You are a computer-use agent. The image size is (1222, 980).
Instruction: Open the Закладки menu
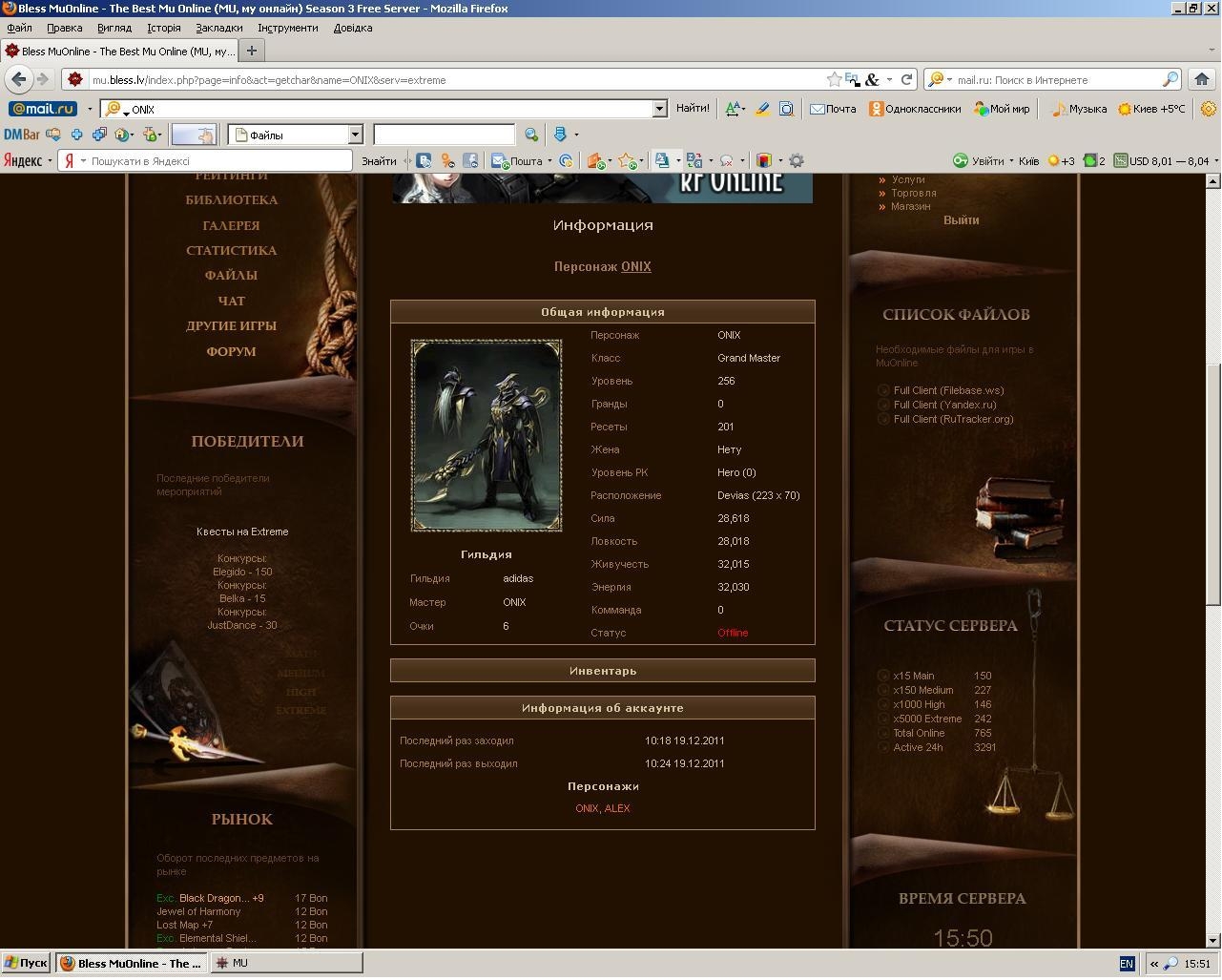[x=218, y=28]
